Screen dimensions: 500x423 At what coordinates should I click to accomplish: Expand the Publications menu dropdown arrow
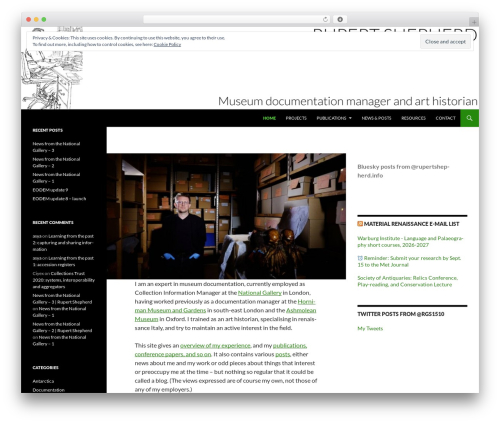(350, 118)
